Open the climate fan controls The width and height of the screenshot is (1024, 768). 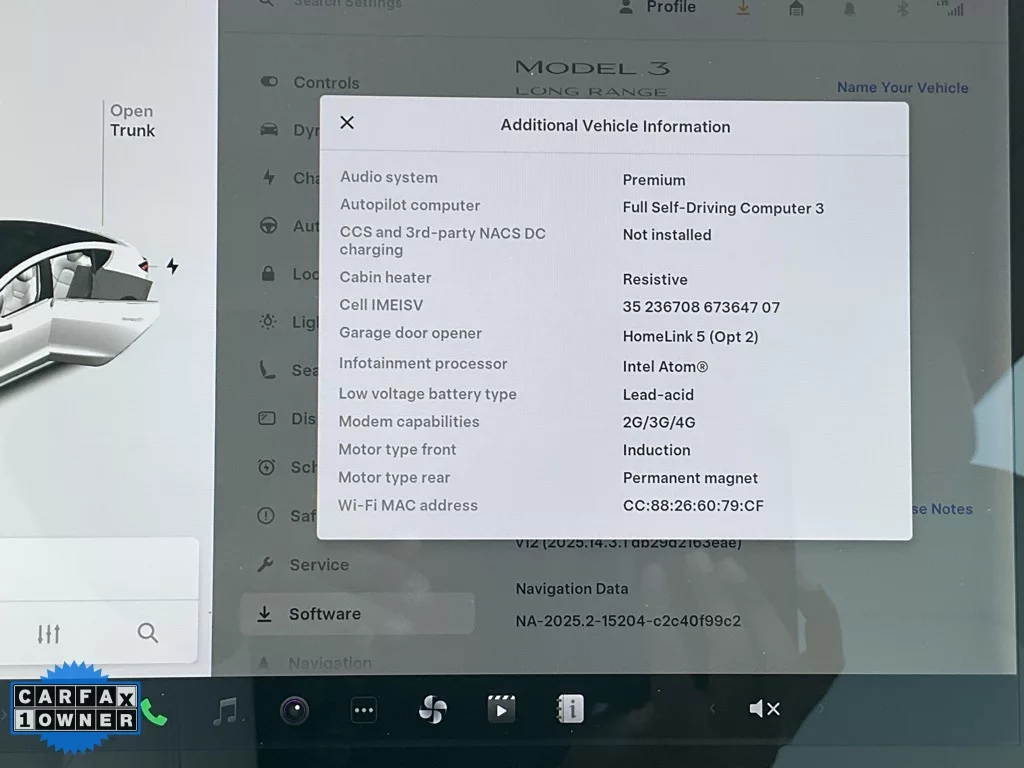[432, 710]
